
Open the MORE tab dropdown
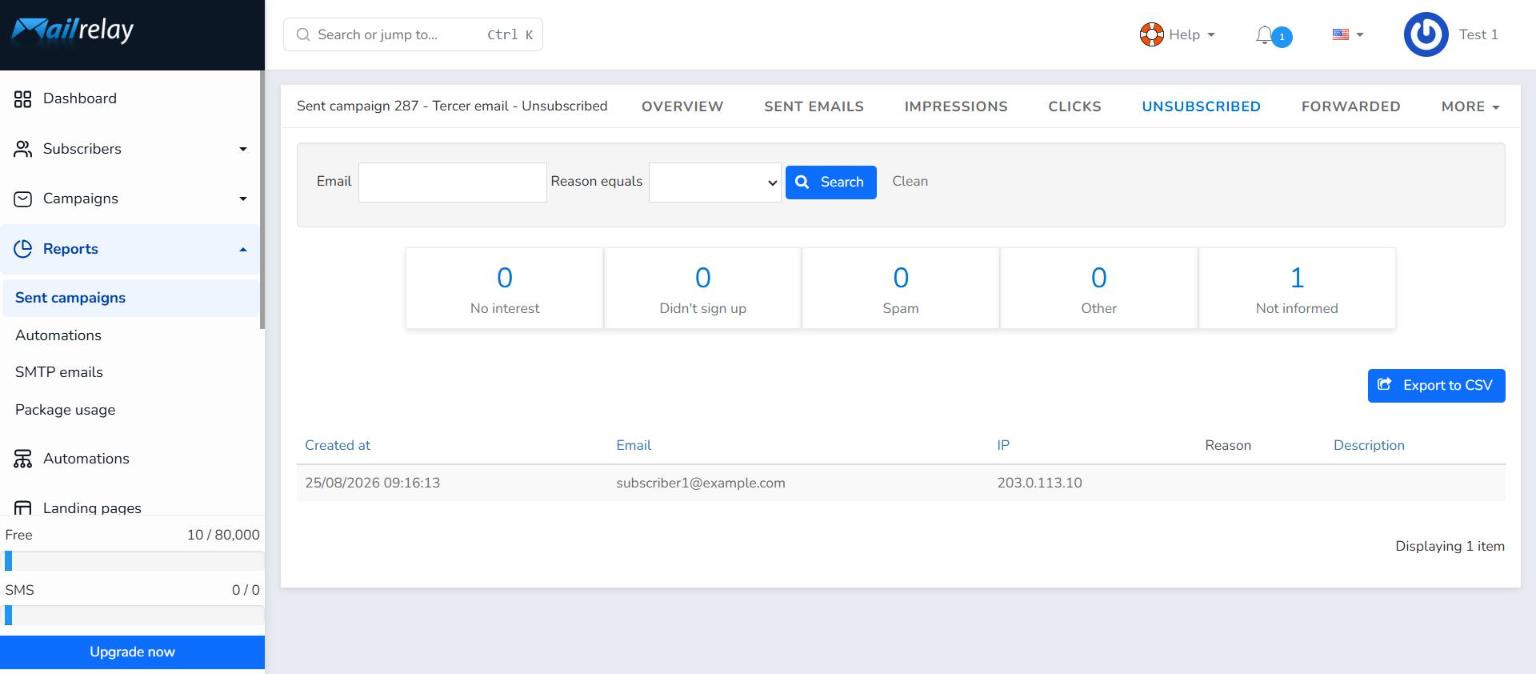(1471, 107)
